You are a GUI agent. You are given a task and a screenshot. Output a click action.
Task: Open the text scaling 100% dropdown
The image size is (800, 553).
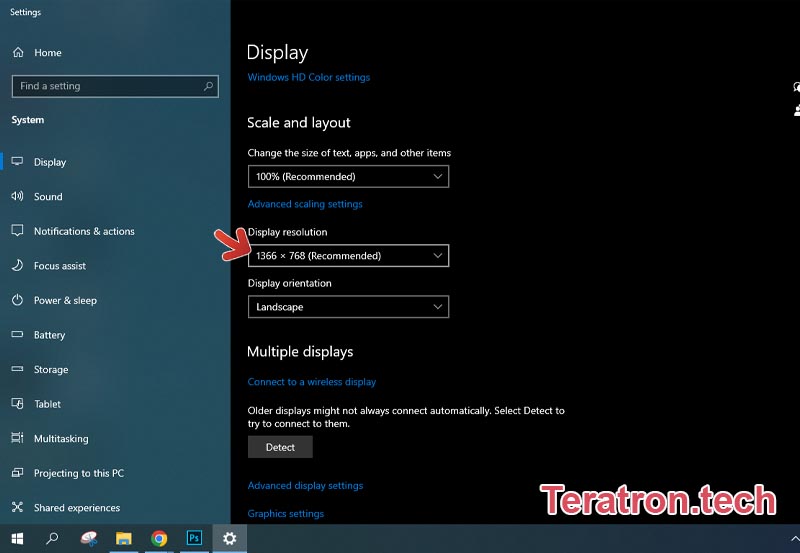point(348,177)
